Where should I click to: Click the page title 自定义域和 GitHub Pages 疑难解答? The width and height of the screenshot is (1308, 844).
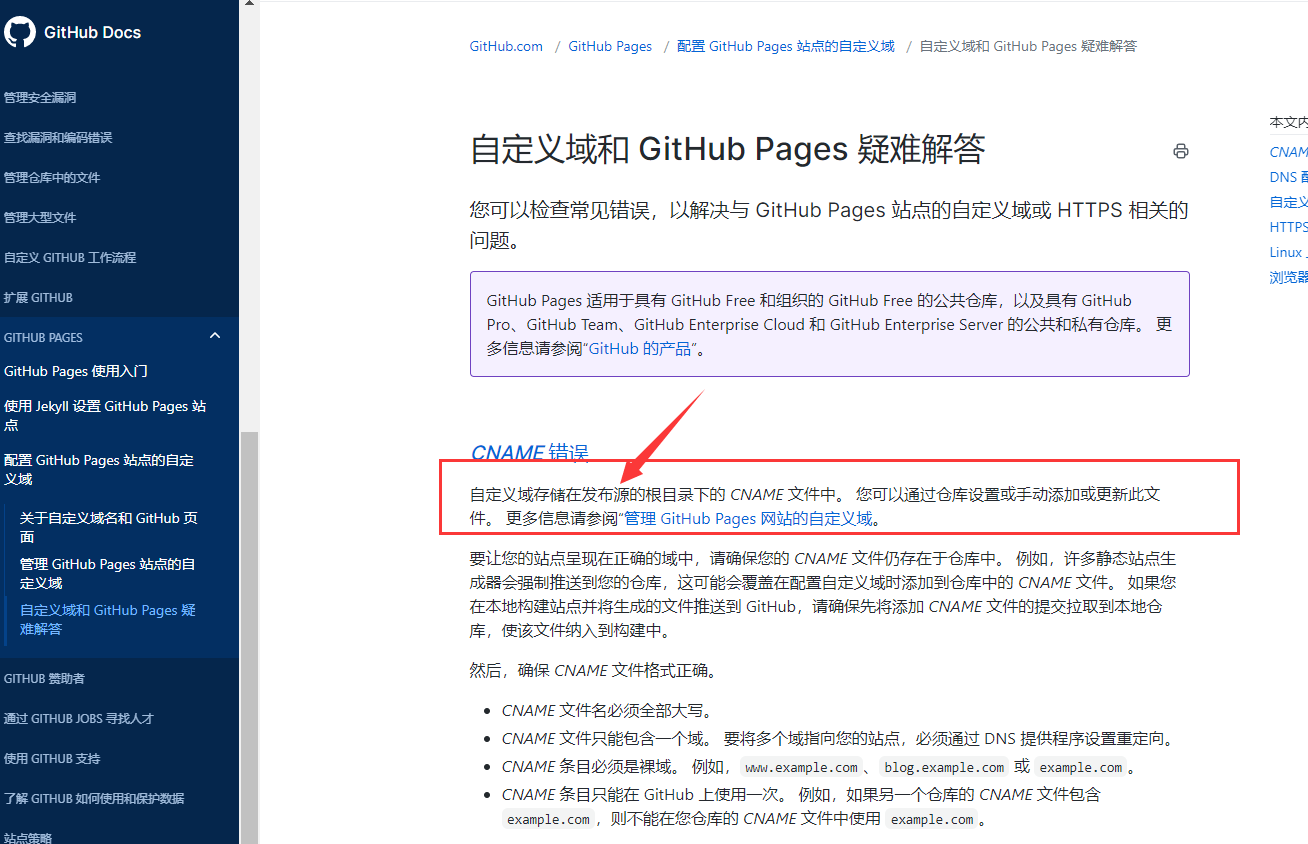[728, 150]
